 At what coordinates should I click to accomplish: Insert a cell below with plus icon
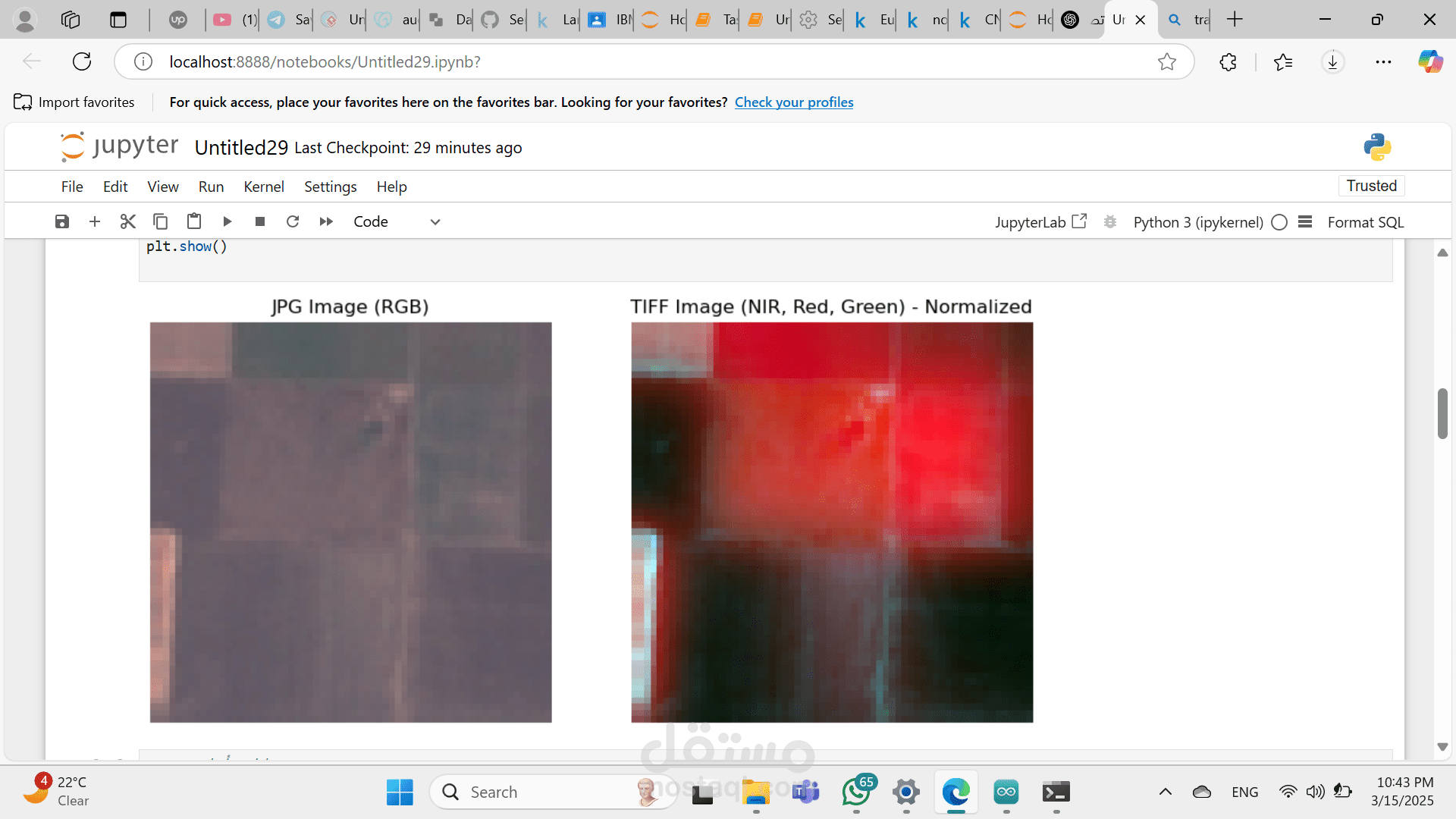(95, 221)
